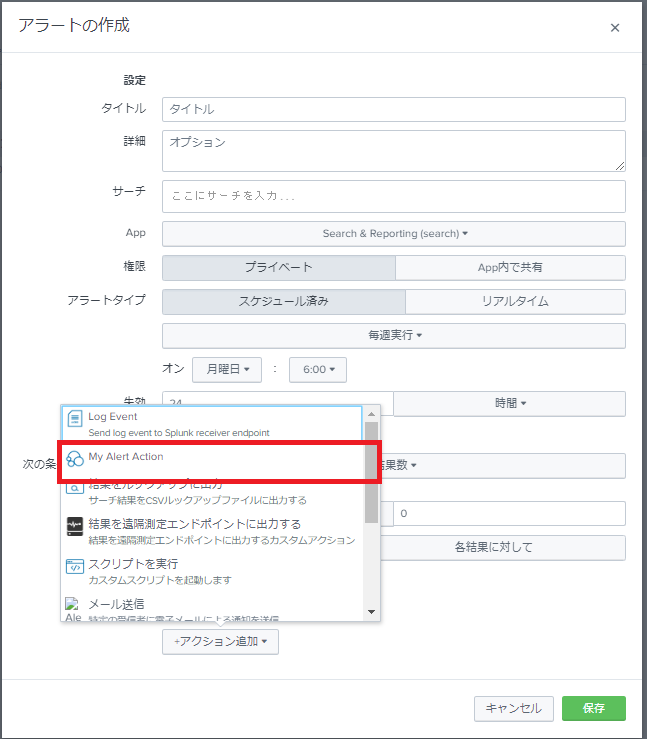Image resolution: width=647 pixels, height=739 pixels.
Task: Click the lookup output search icon
Action: pos(75,488)
